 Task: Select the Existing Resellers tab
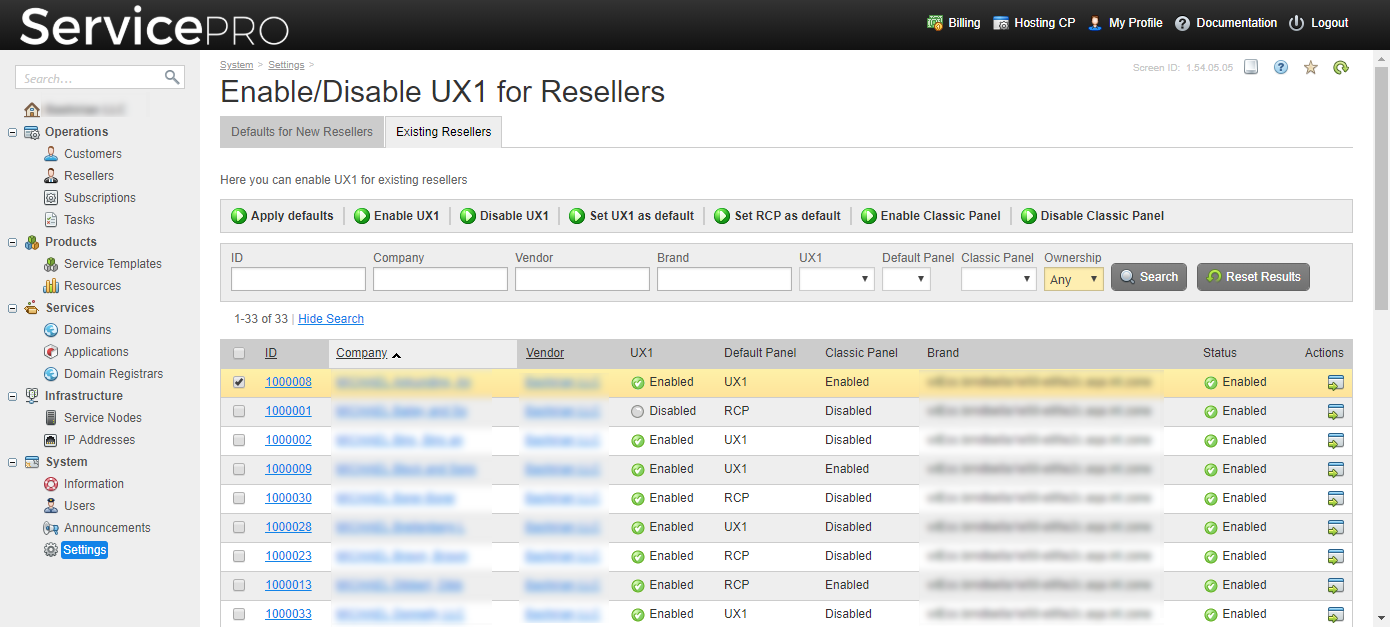click(444, 132)
